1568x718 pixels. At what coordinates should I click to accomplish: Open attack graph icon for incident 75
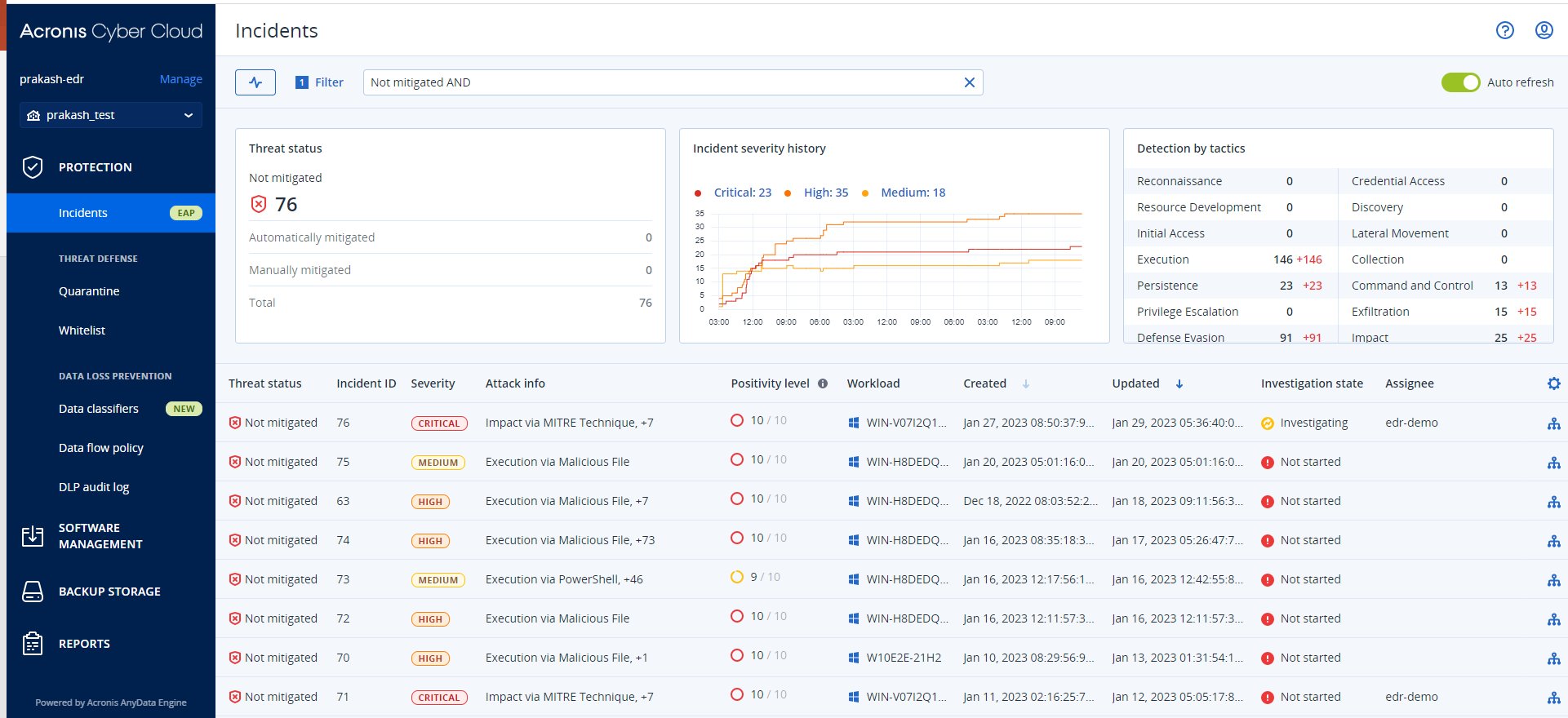click(x=1553, y=463)
